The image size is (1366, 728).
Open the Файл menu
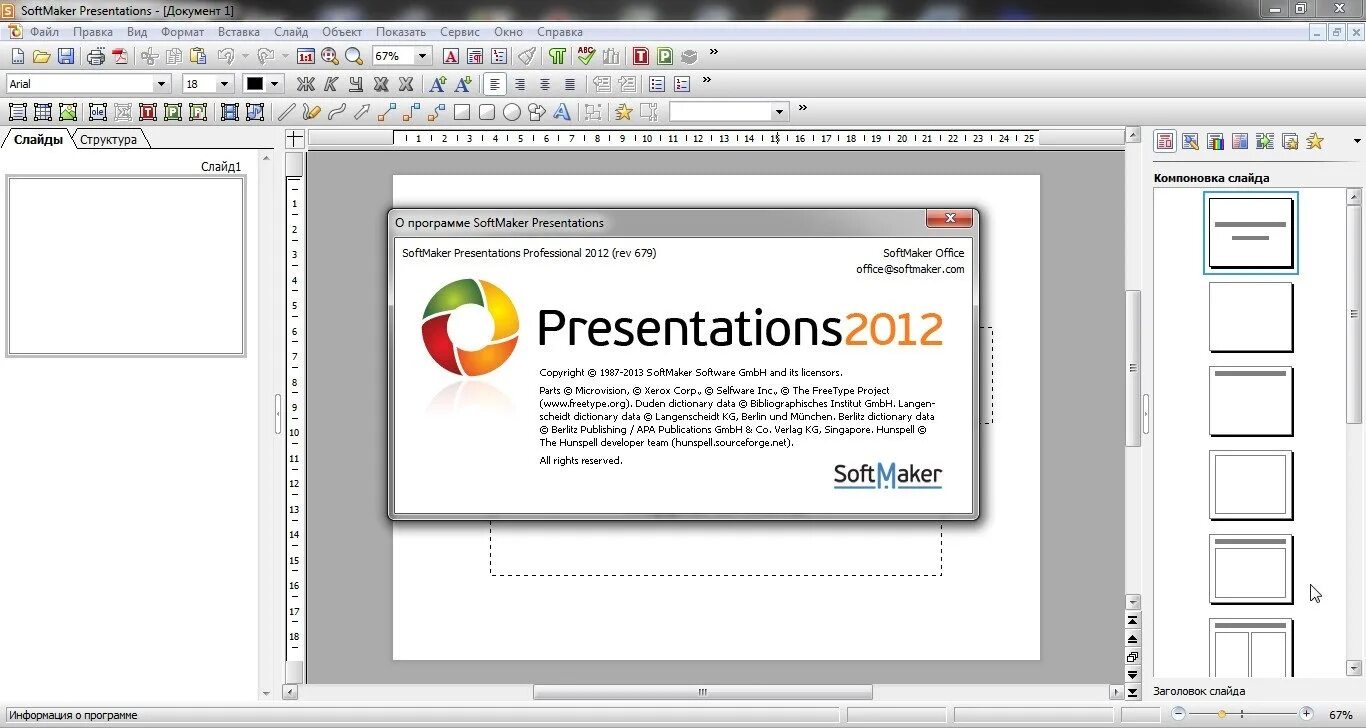tap(44, 32)
